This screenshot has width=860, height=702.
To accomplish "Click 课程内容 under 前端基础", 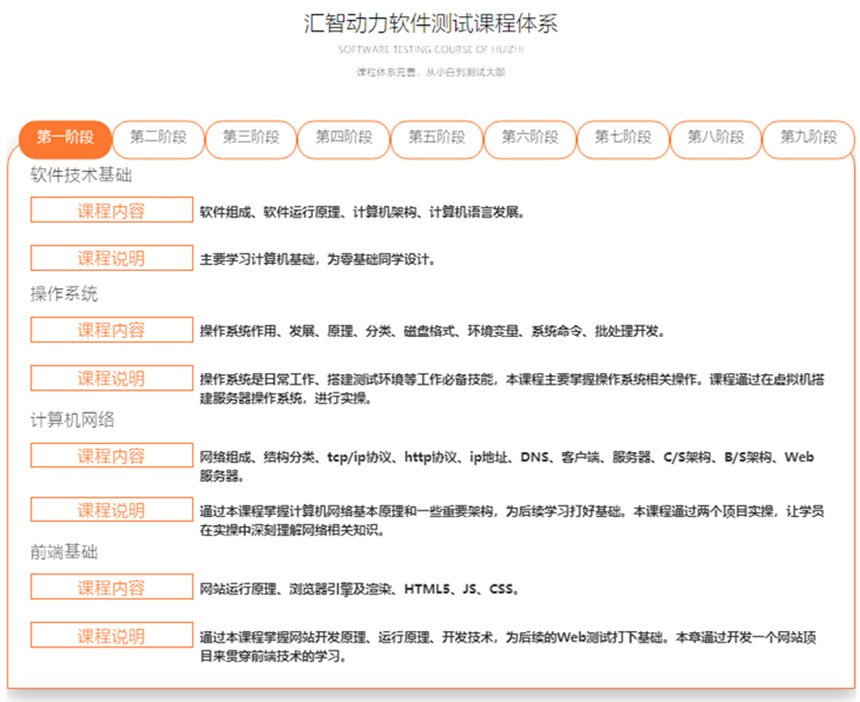I will click(x=111, y=587).
